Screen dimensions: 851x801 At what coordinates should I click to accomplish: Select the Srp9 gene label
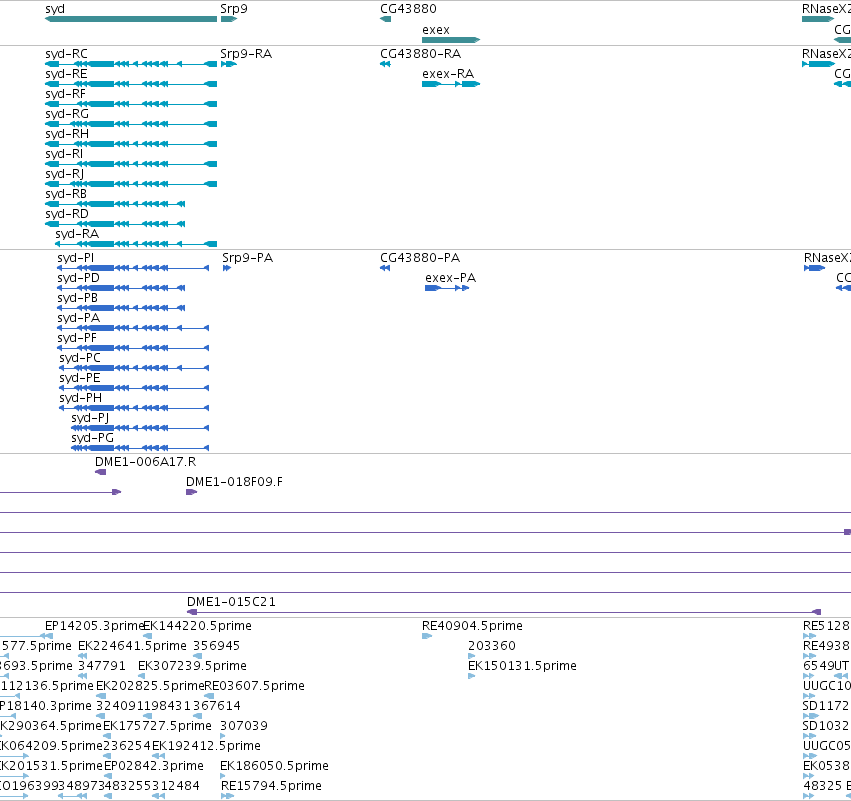(234, 9)
